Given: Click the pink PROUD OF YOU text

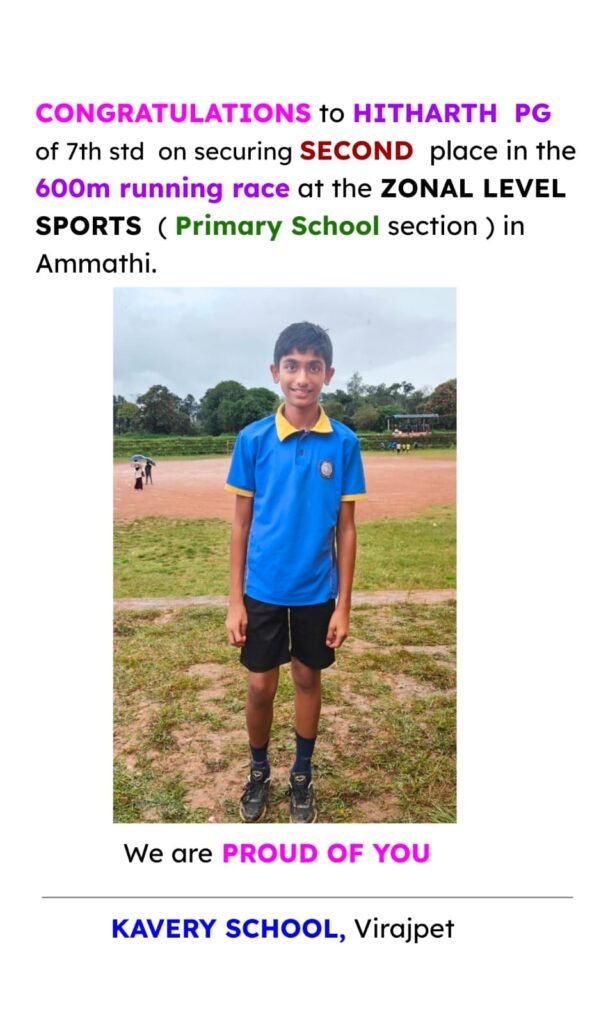Looking at the screenshot, I should pos(326,854).
